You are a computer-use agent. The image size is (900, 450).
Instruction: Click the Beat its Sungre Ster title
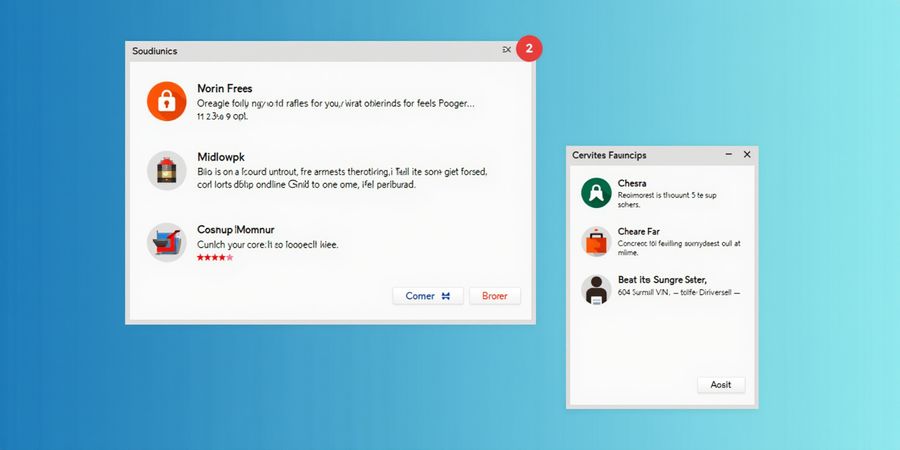pyautogui.click(x=662, y=280)
